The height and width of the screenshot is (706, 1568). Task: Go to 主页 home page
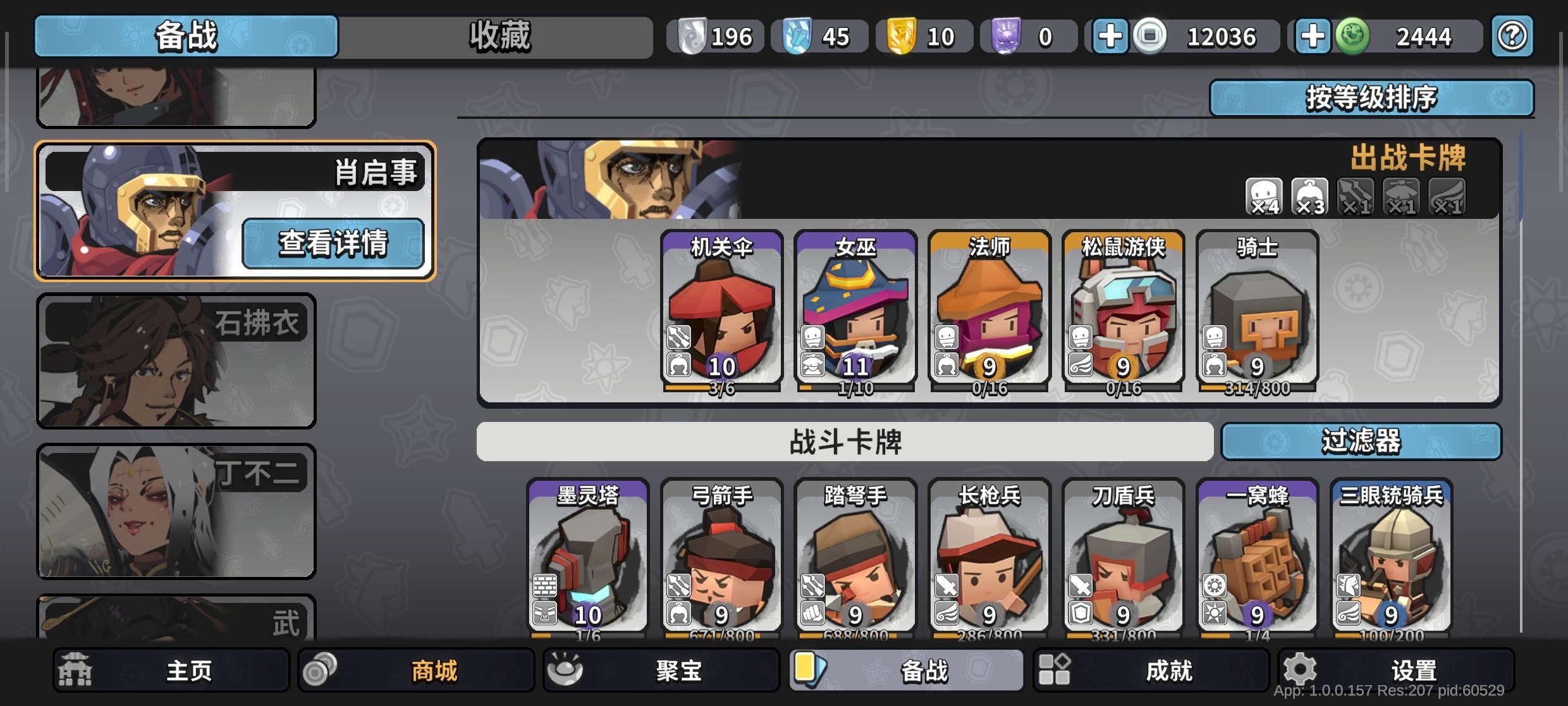pos(171,670)
